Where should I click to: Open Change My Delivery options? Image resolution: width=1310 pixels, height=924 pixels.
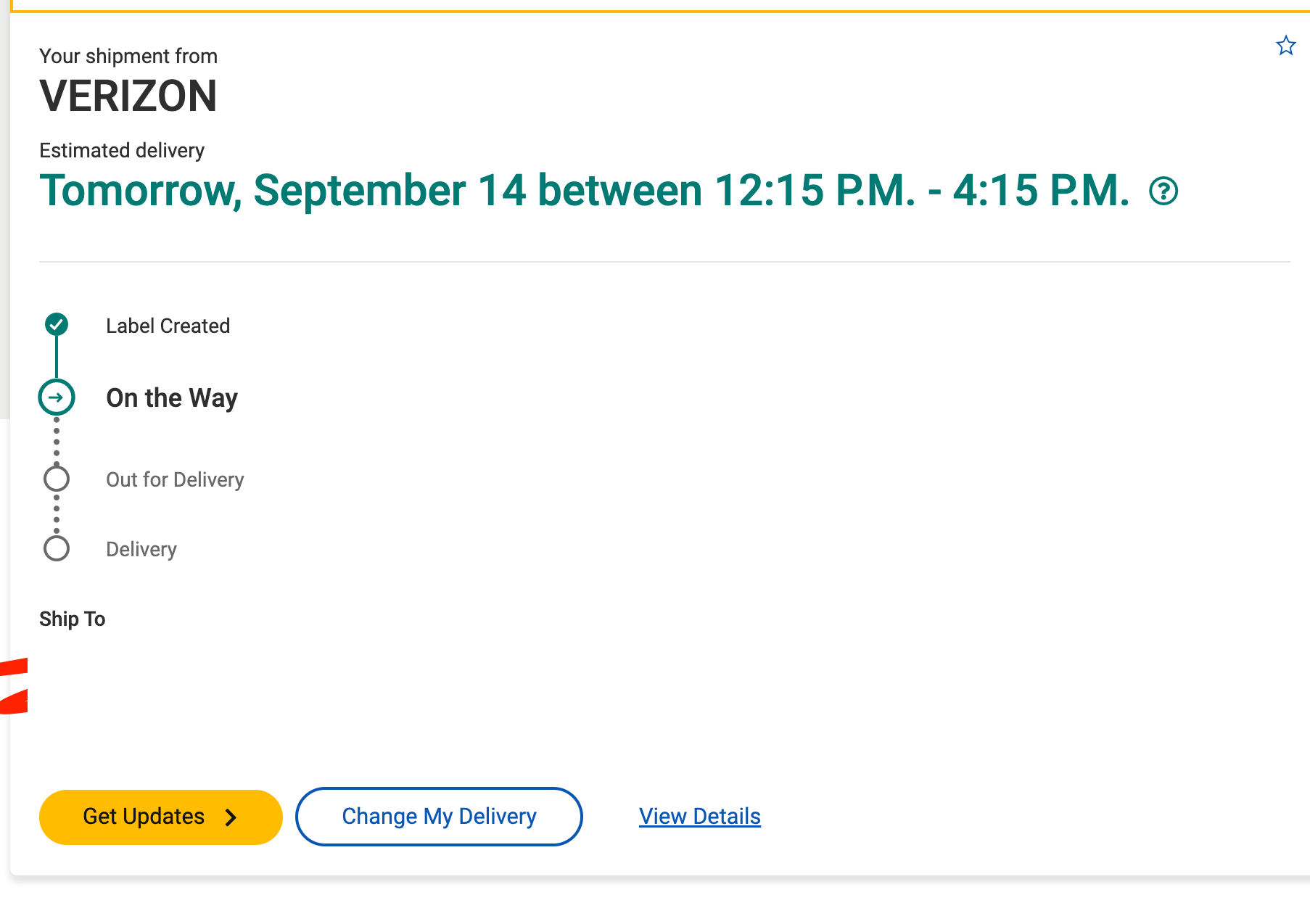[439, 817]
